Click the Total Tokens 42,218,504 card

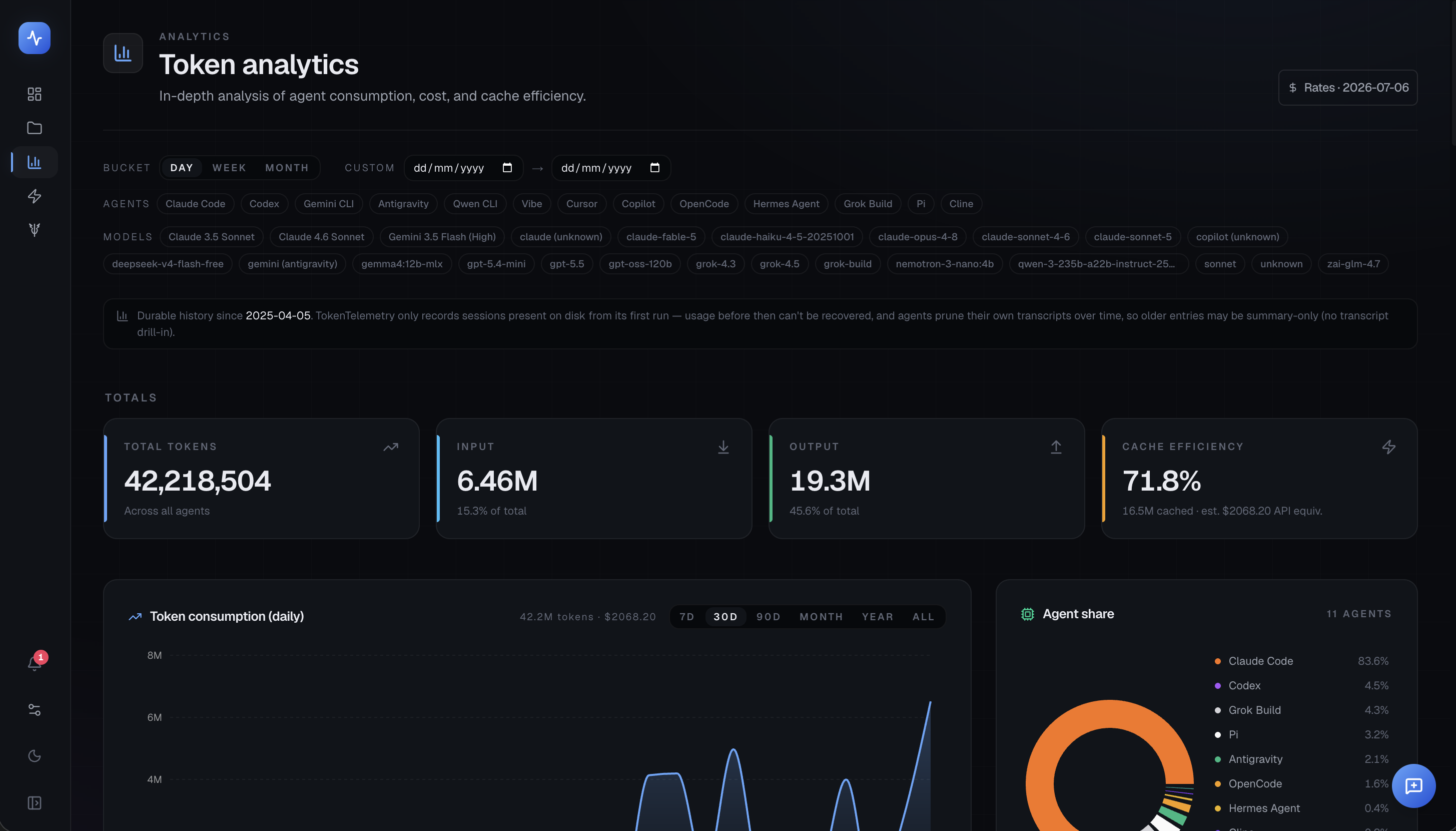tap(261, 478)
